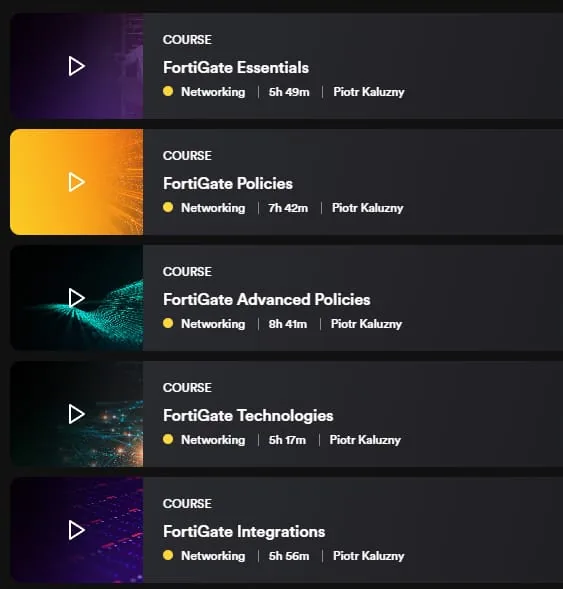Play the FortiGate Technologies course
The height and width of the screenshot is (589, 563).
click(77, 414)
